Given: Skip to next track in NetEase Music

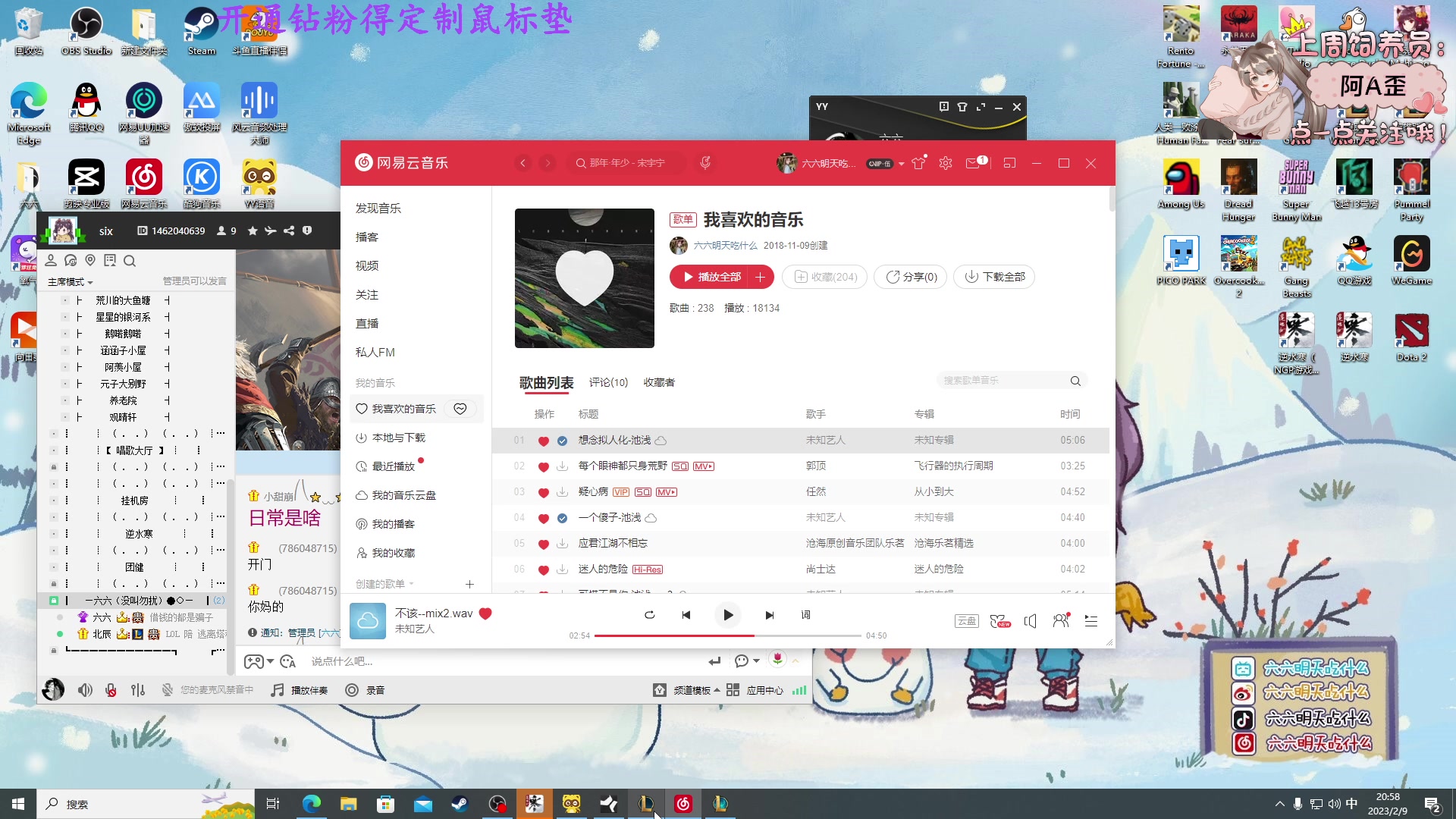Looking at the screenshot, I should tap(770, 615).
